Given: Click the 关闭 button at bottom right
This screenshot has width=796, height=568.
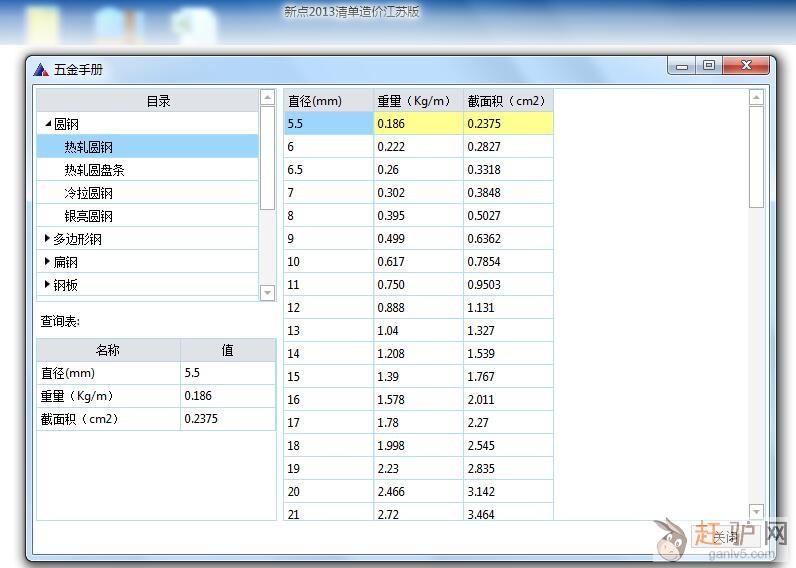Looking at the screenshot, I should pyautogui.click(x=724, y=537).
